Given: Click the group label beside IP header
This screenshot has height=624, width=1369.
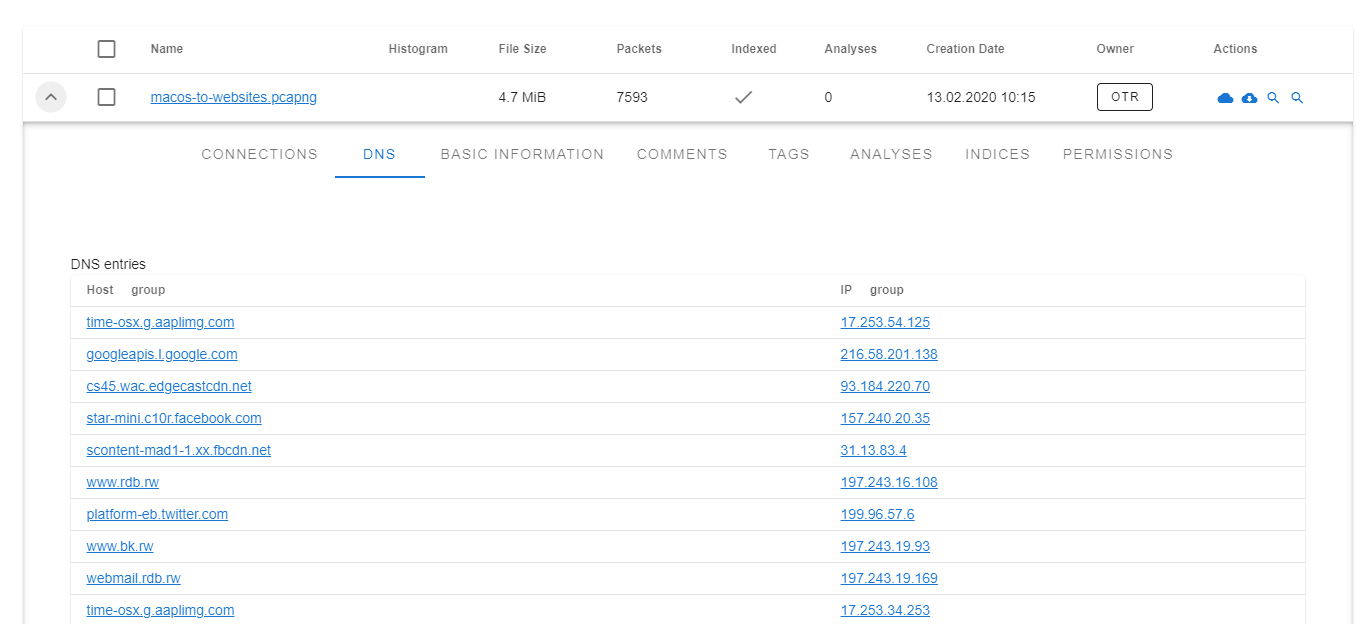Looking at the screenshot, I should pos(887,290).
